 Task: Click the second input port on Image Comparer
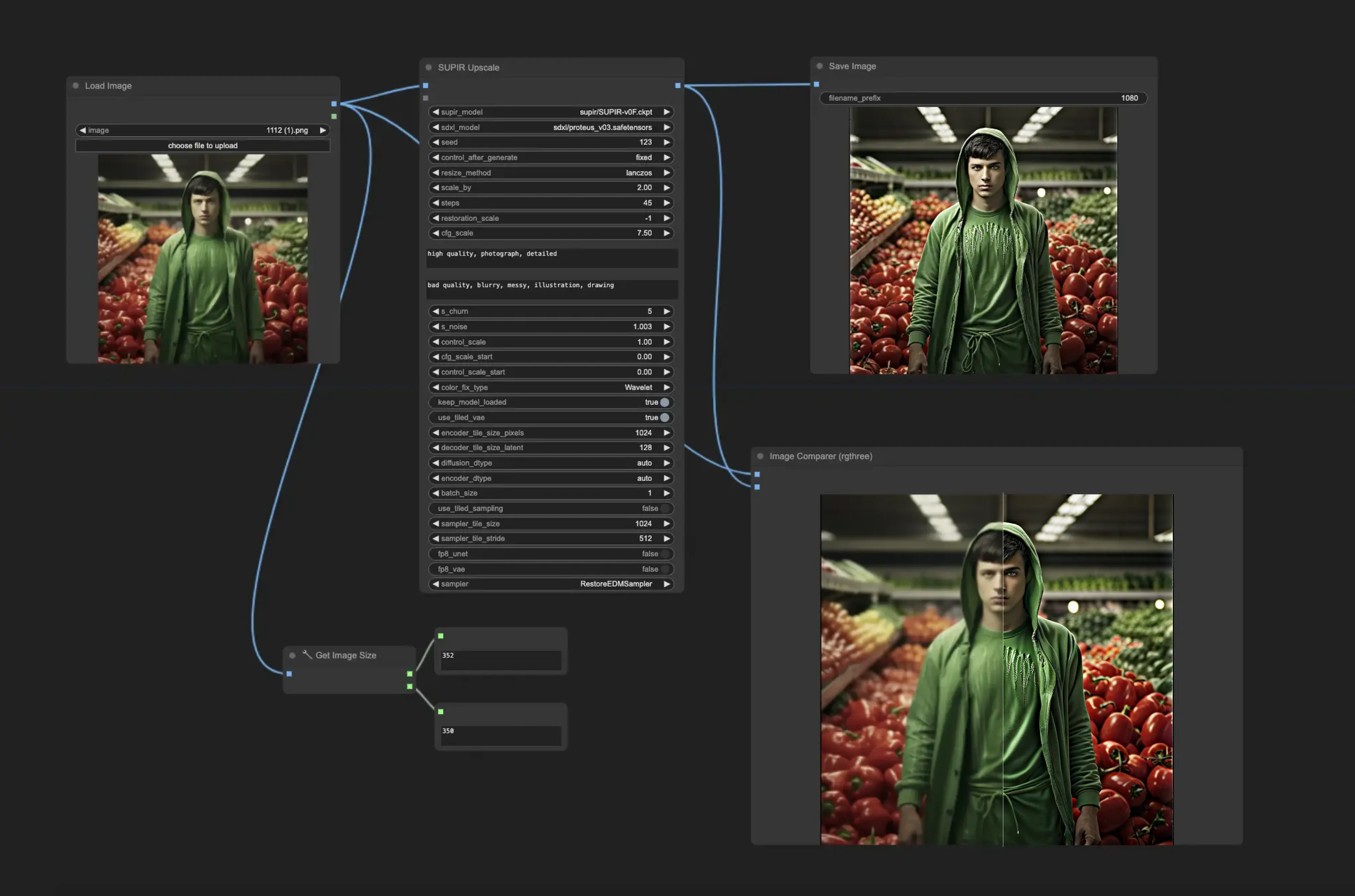(x=757, y=487)
